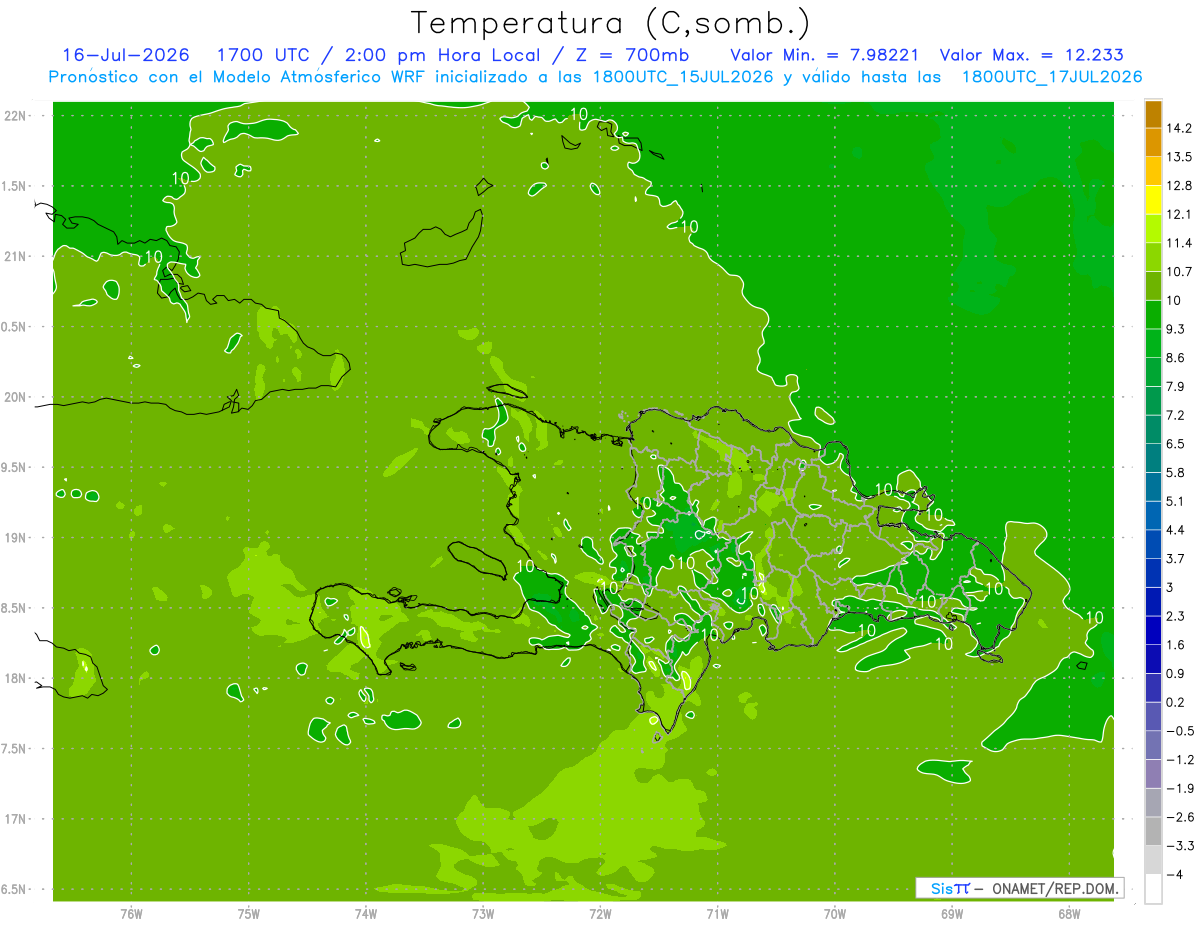Click legend value '4.4'

click(1176, 529)
